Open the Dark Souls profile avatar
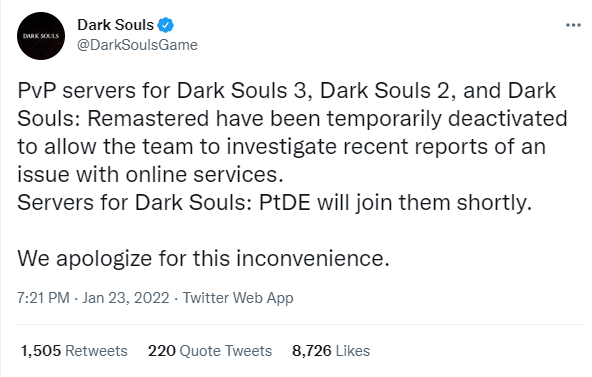This screenshot has height=377, width=592. pyautogui.click(x=41, y=36)
